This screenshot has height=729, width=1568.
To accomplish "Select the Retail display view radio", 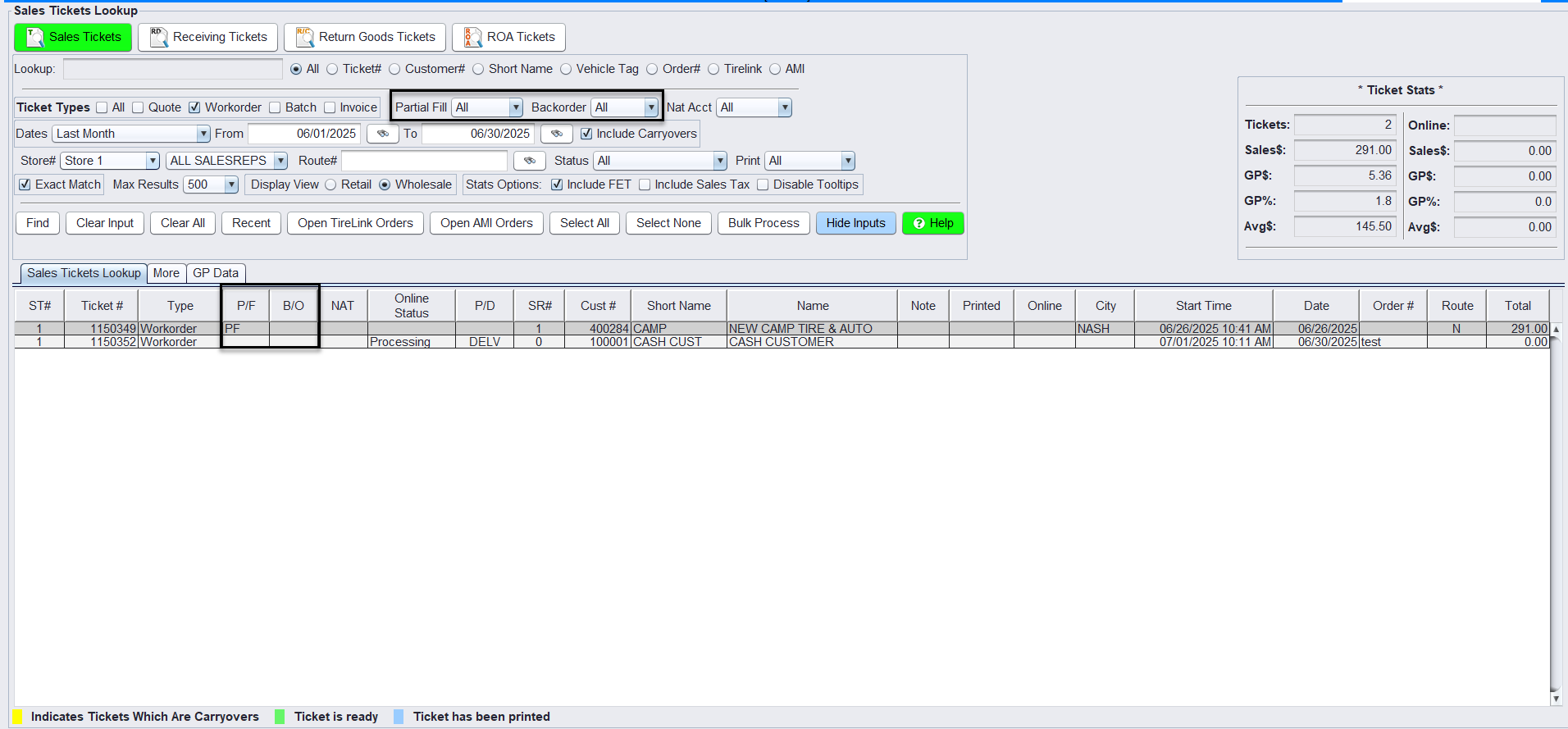I will click(330, 185).
